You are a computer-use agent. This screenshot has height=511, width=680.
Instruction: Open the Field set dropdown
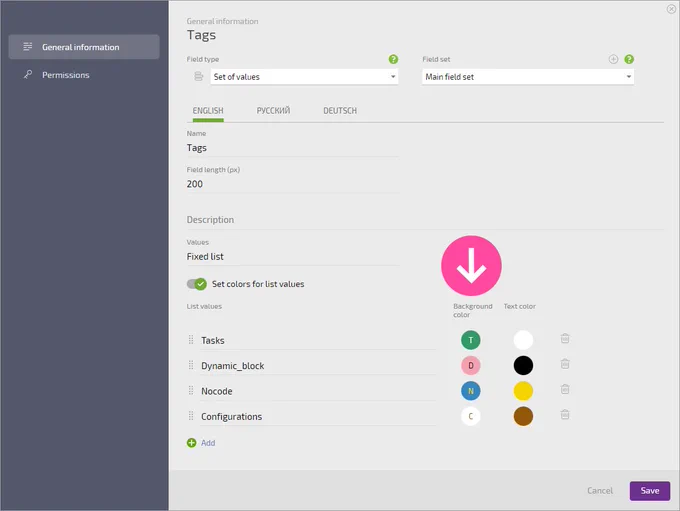click(528, 77)
